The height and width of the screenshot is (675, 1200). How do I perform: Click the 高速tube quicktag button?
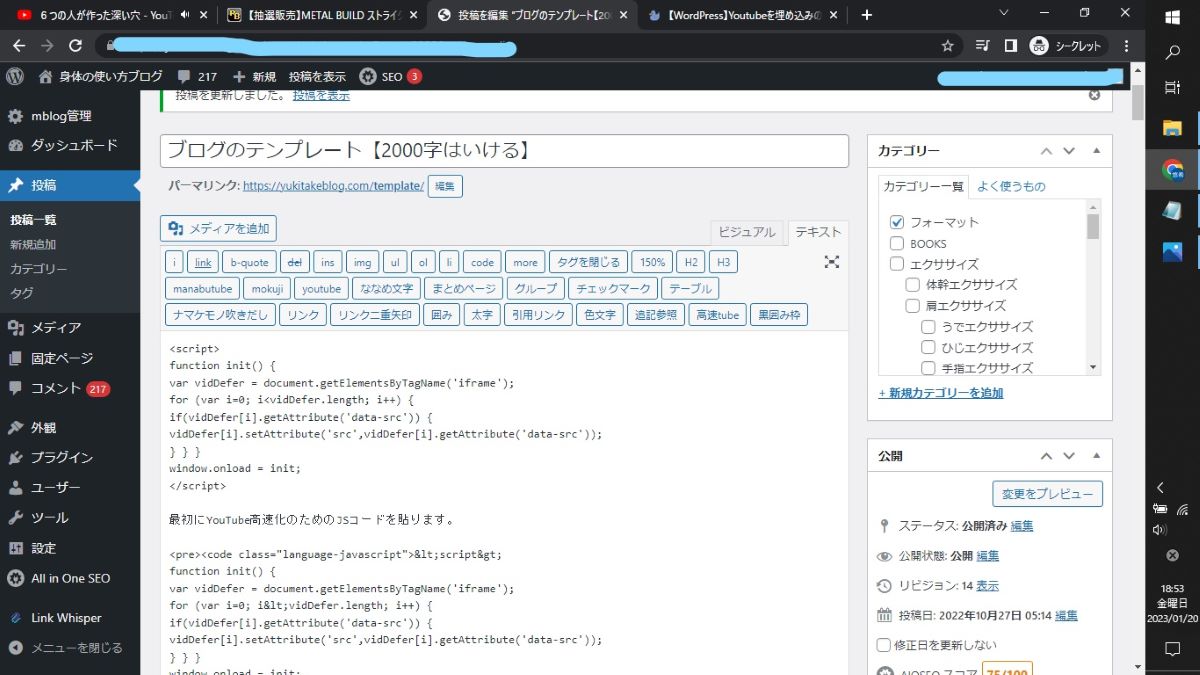pyautogui.click(x=717, y=315)
